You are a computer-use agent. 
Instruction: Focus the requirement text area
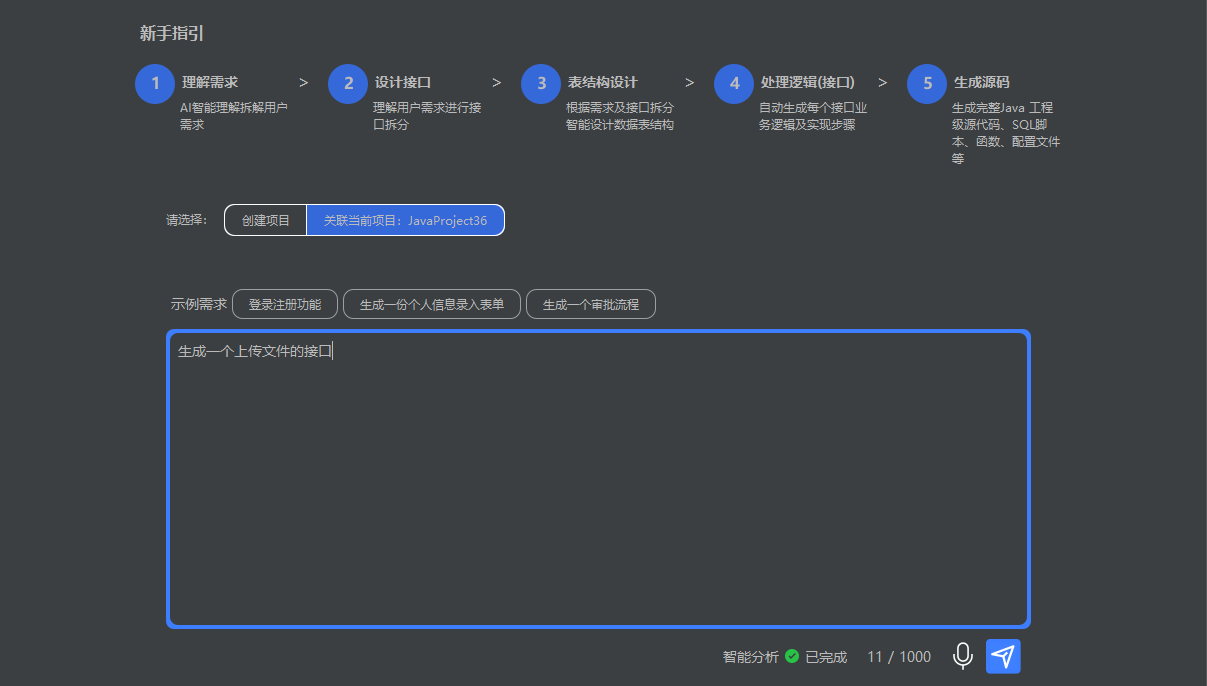pos(598,478)
